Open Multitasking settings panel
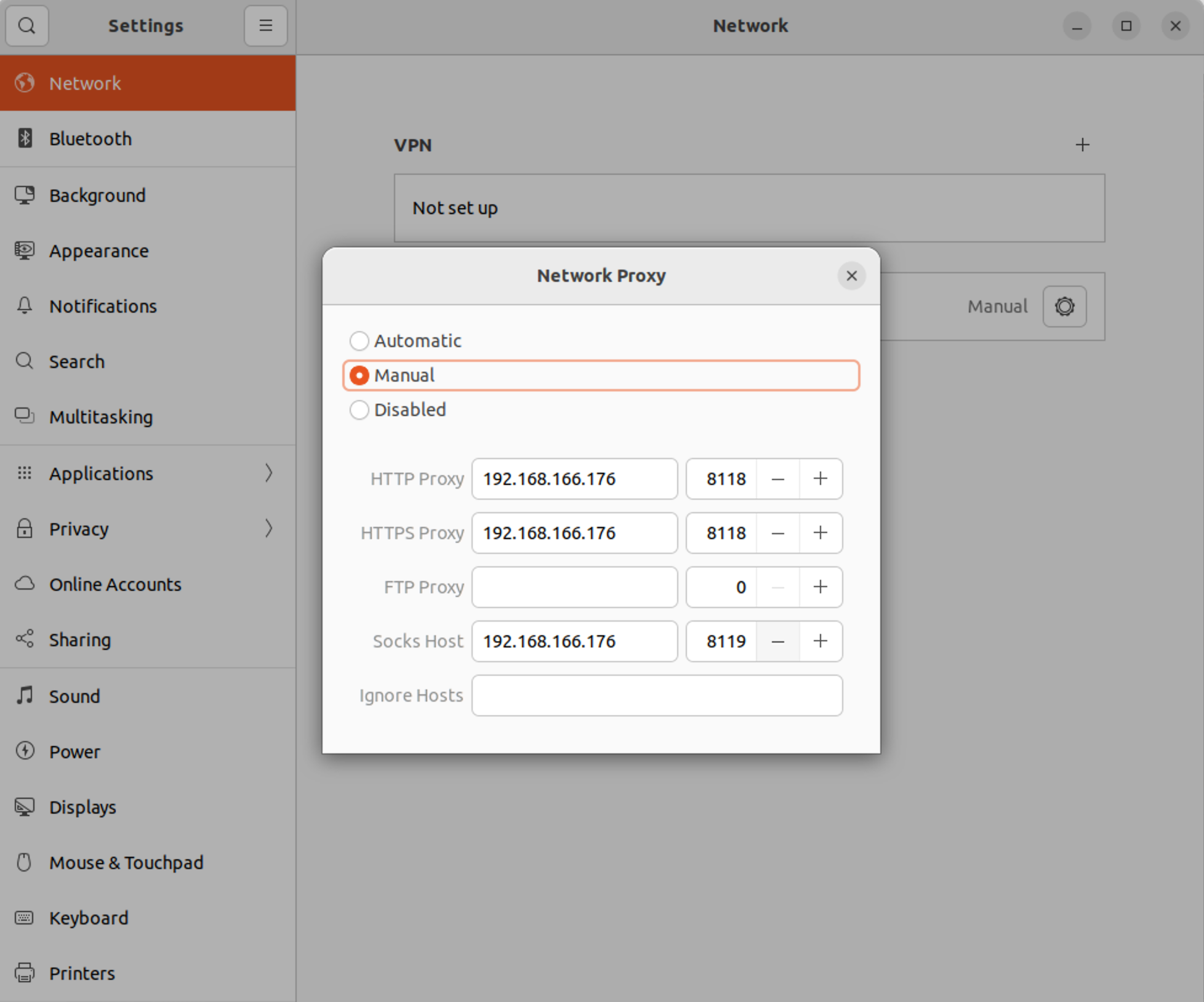 148,417
